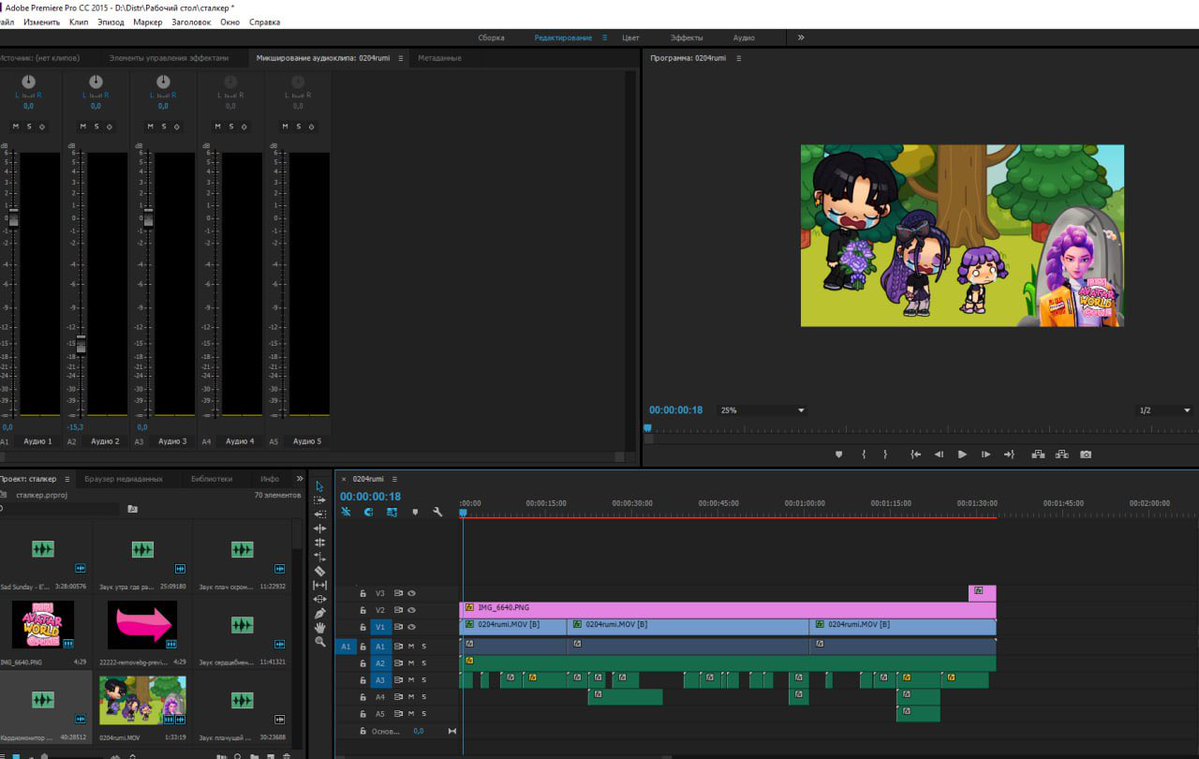The height and width of the screenshot is (759, 1199).
Task: Step back one frame
Action: pyautogui.click(x=938, y=454)
